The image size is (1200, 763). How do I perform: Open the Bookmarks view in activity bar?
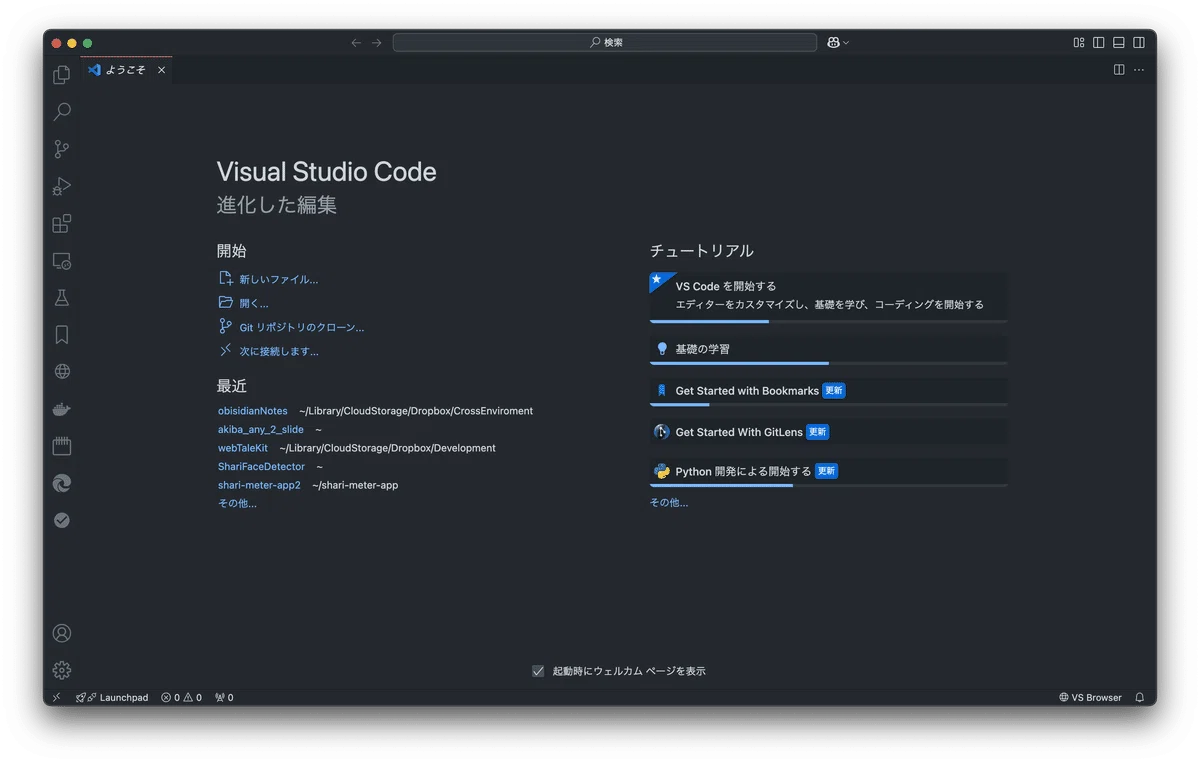[x=62, y=334]
